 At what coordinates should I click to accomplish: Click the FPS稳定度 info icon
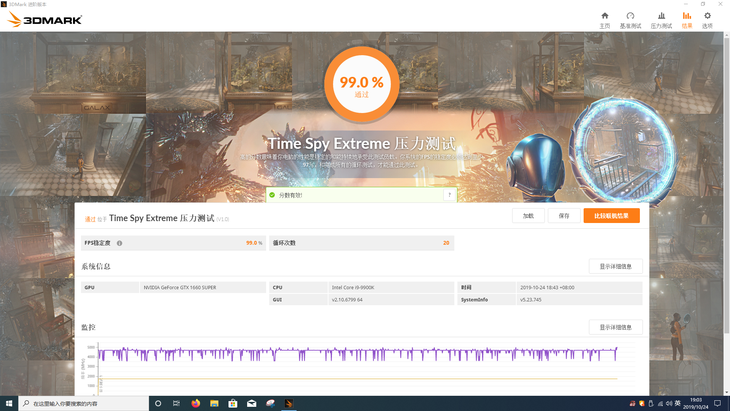pyautogui.click(x=120, y=243)
